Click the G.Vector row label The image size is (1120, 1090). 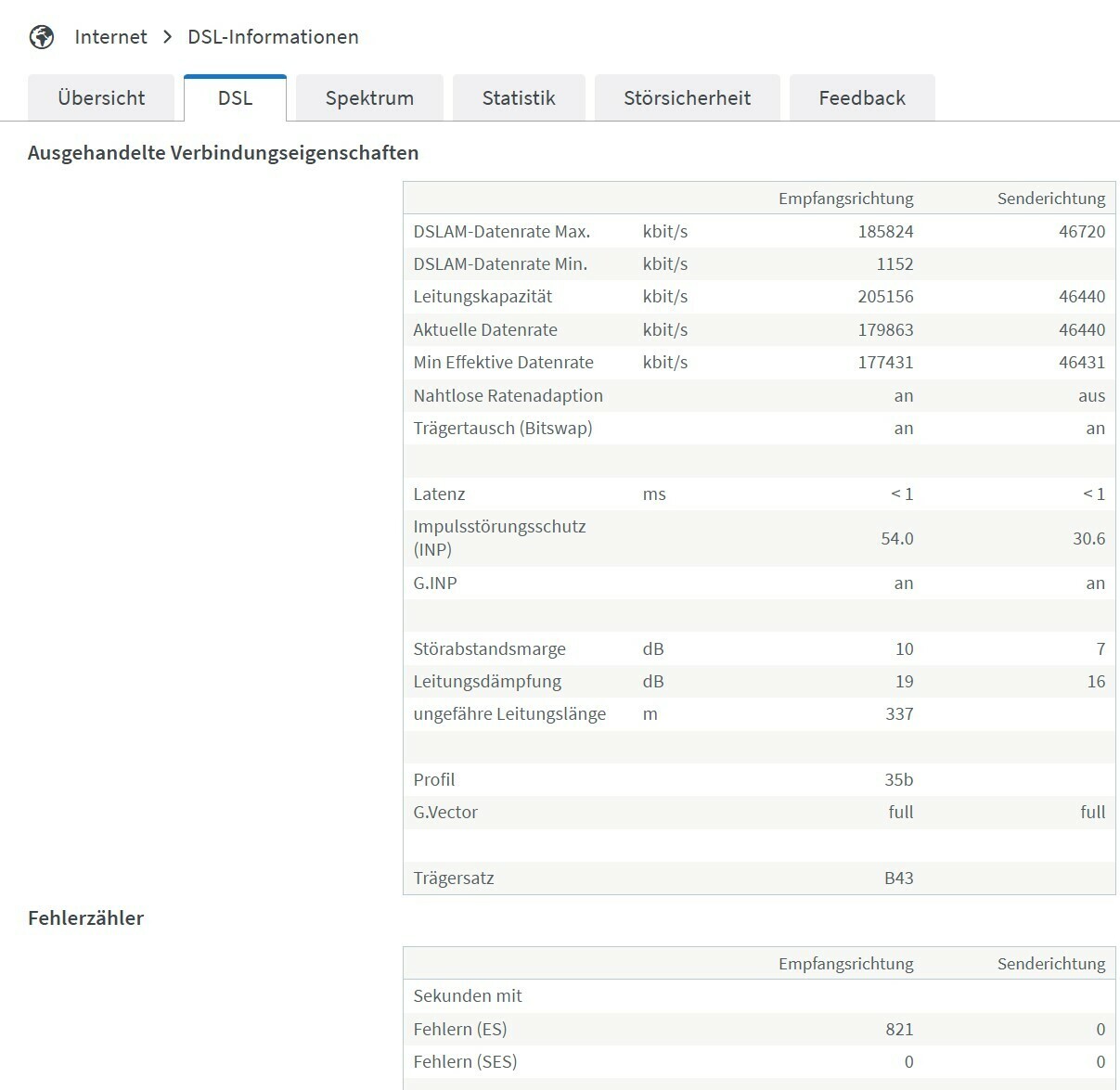[445, 813]
